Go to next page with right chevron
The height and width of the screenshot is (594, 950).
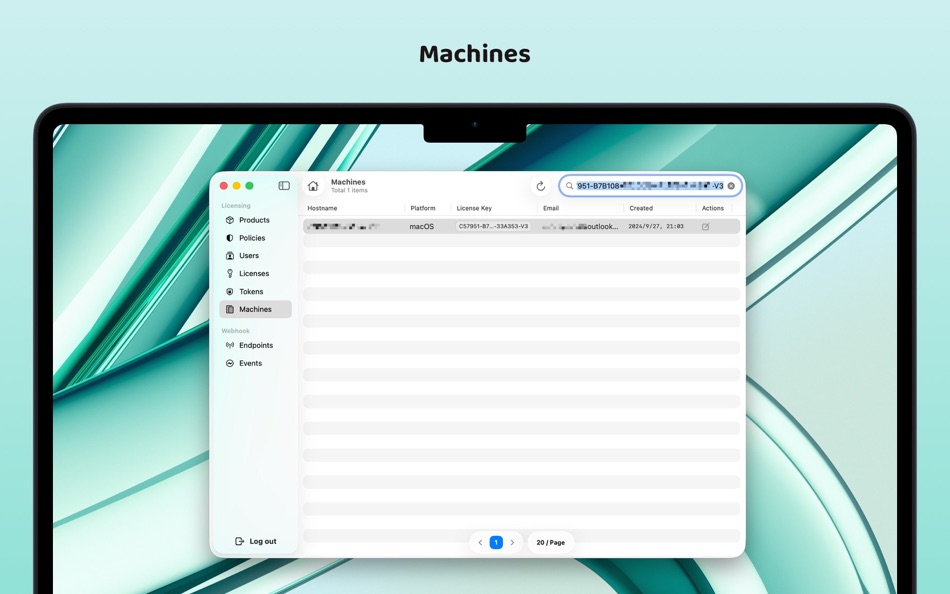[x=513, y=542]
